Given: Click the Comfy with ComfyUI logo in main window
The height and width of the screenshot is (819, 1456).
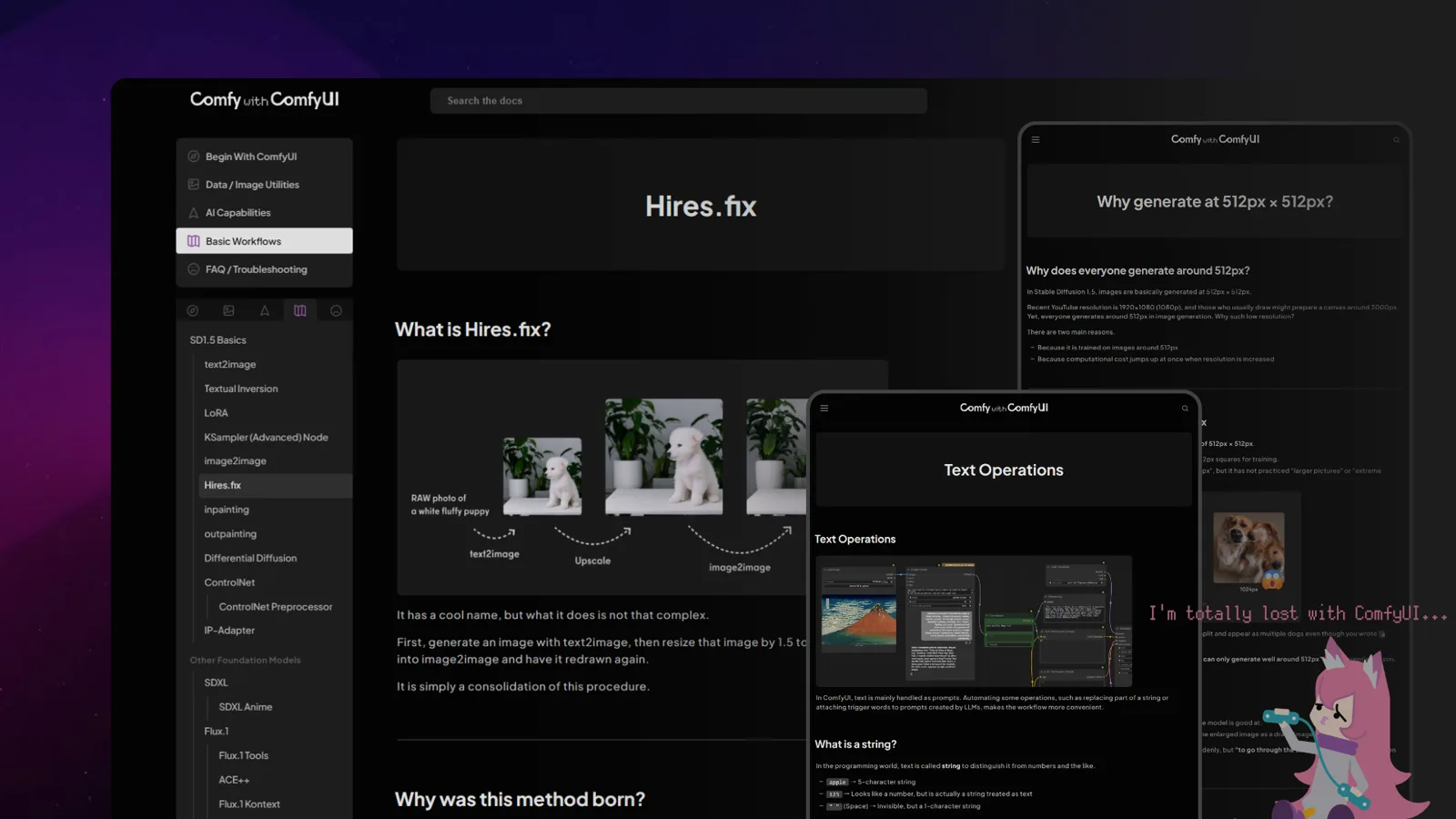Looking at the screenshot, I should pyautogui.click(x=264, y=100).
